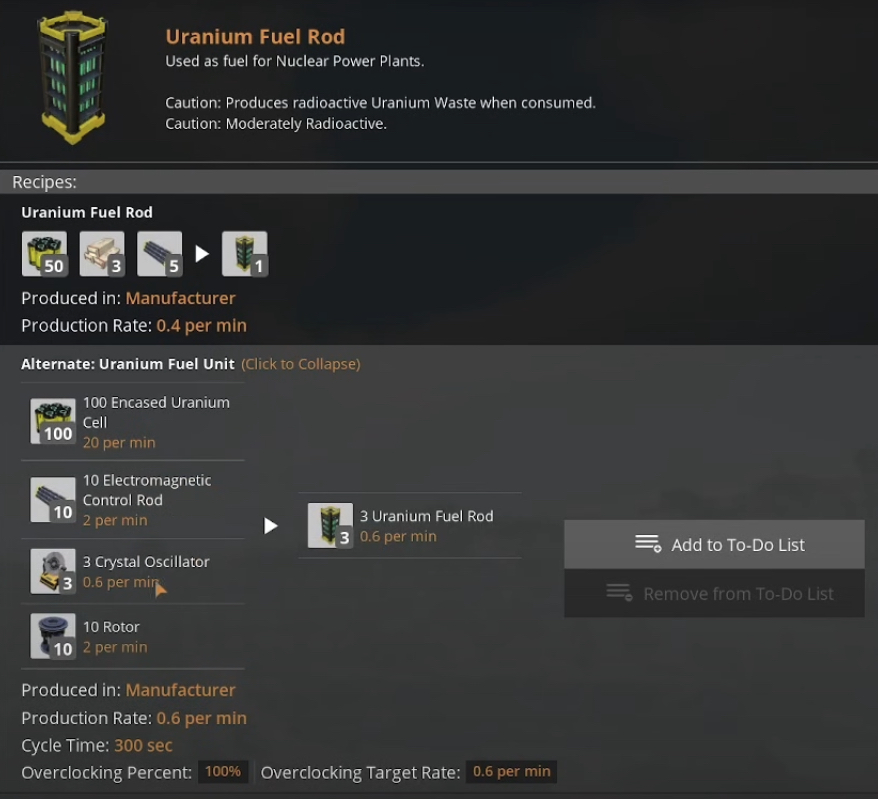Select the 10 Rotor ingredient icon

pos(53,636)
